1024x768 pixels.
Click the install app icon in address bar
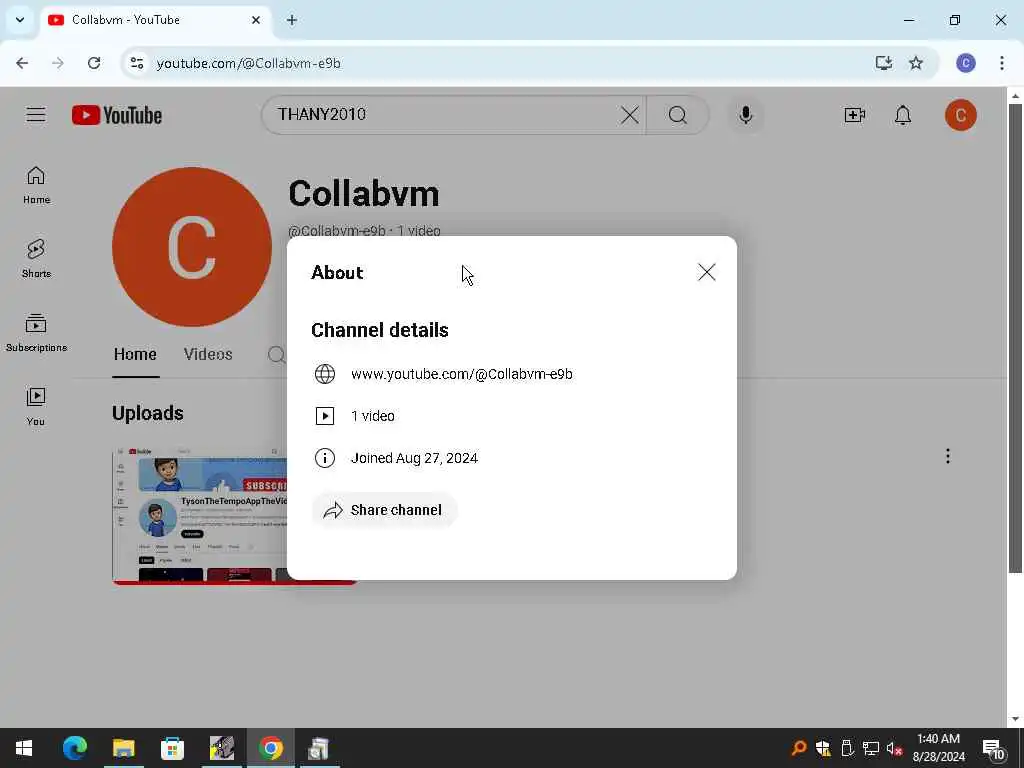884,63
